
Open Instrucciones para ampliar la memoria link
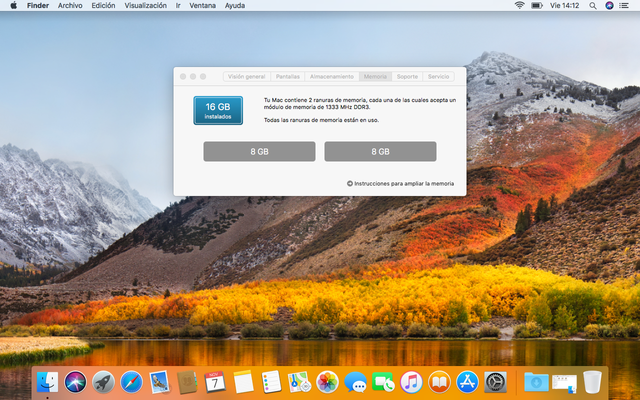pyautogui.click(x=404, y=184)
